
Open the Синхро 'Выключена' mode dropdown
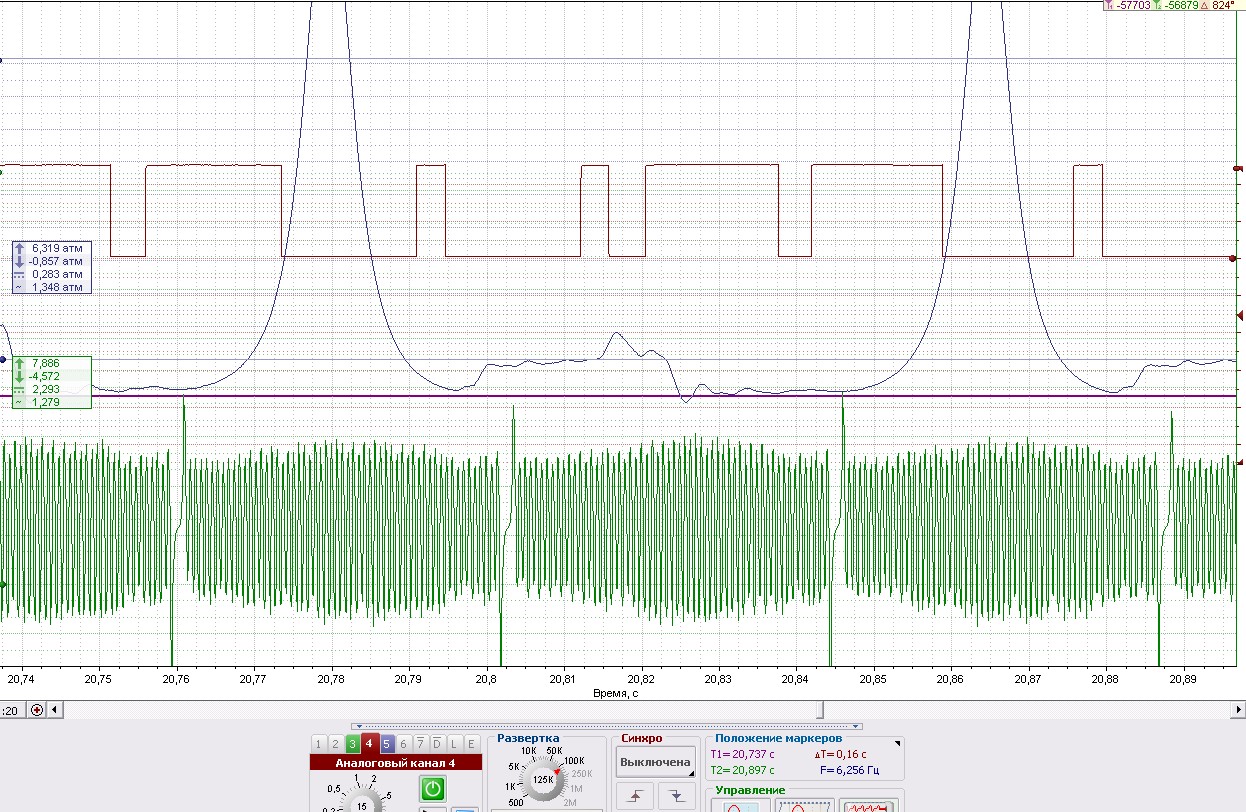click(655, 762)
